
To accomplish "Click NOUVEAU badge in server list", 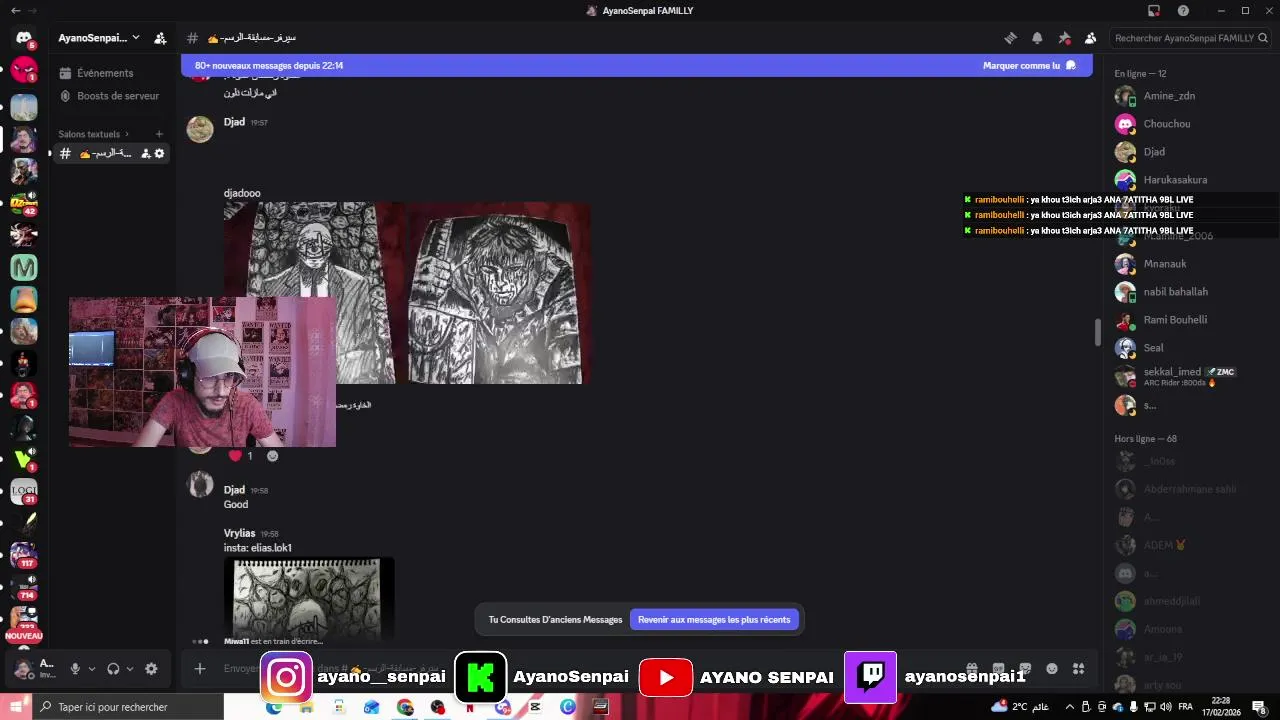I will (24, 636).
